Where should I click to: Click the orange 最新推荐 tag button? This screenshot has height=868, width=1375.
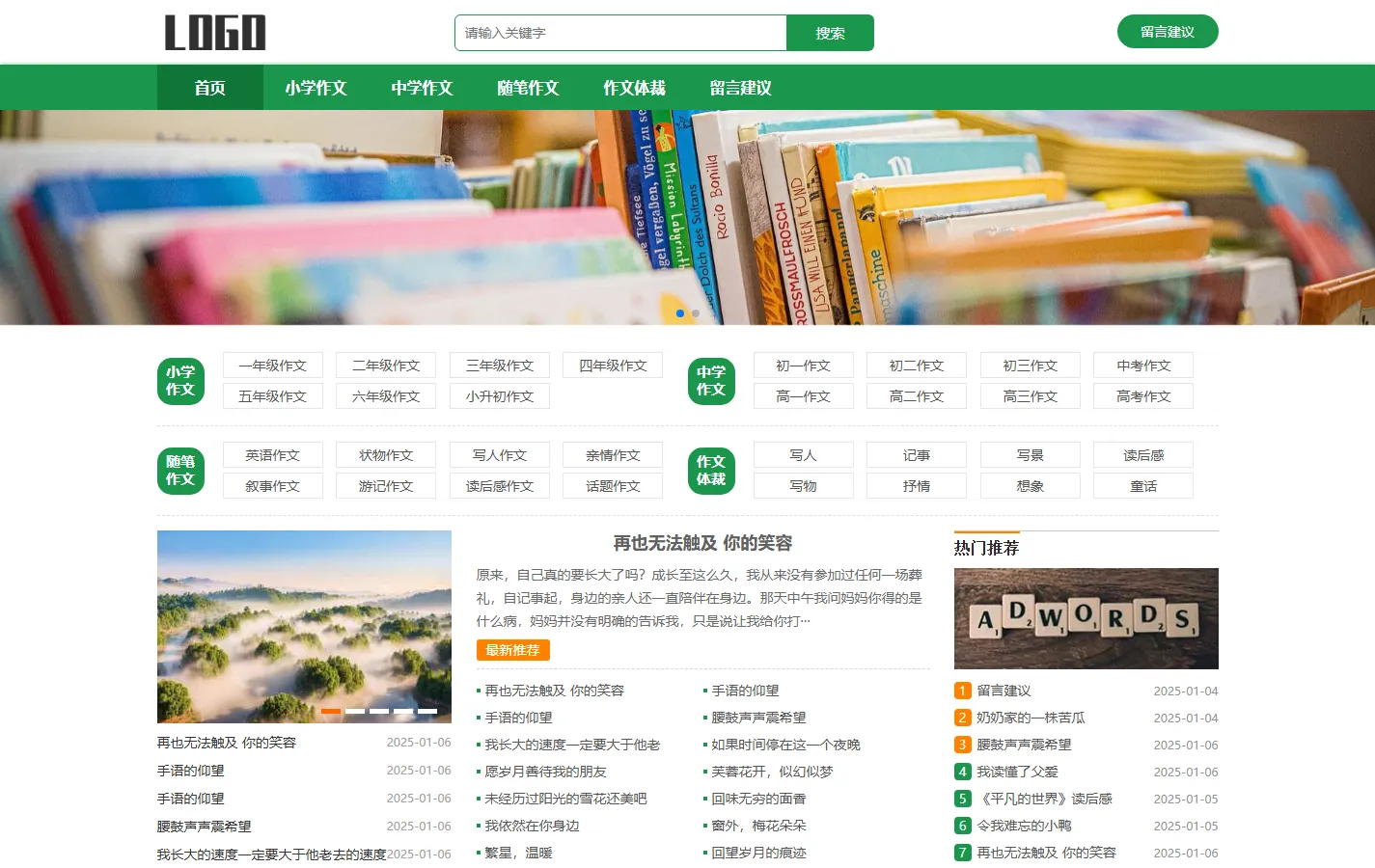pos(513,650)
